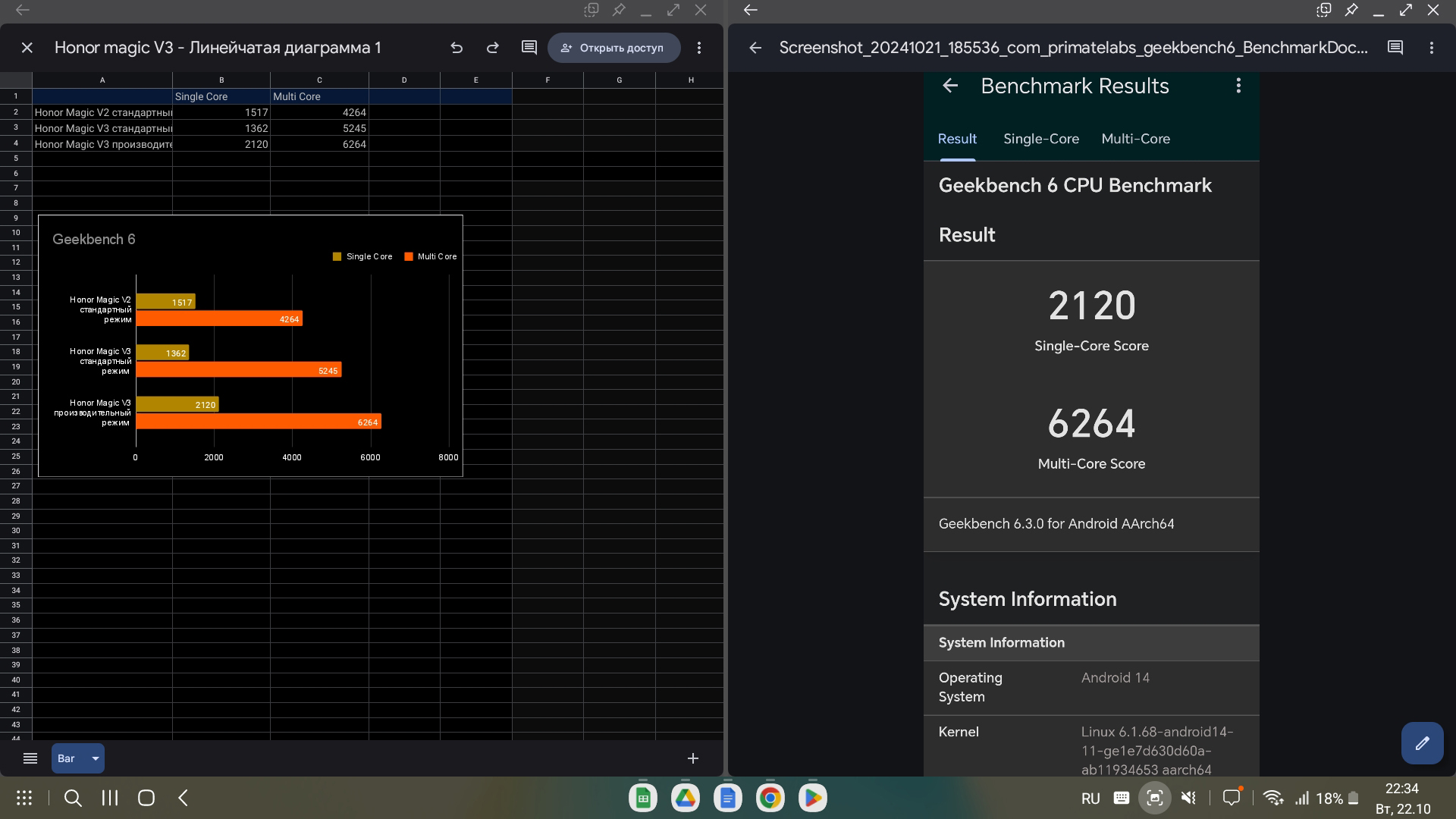
Task: Click Single Core legend color swatch
Action: pos(337,256)
